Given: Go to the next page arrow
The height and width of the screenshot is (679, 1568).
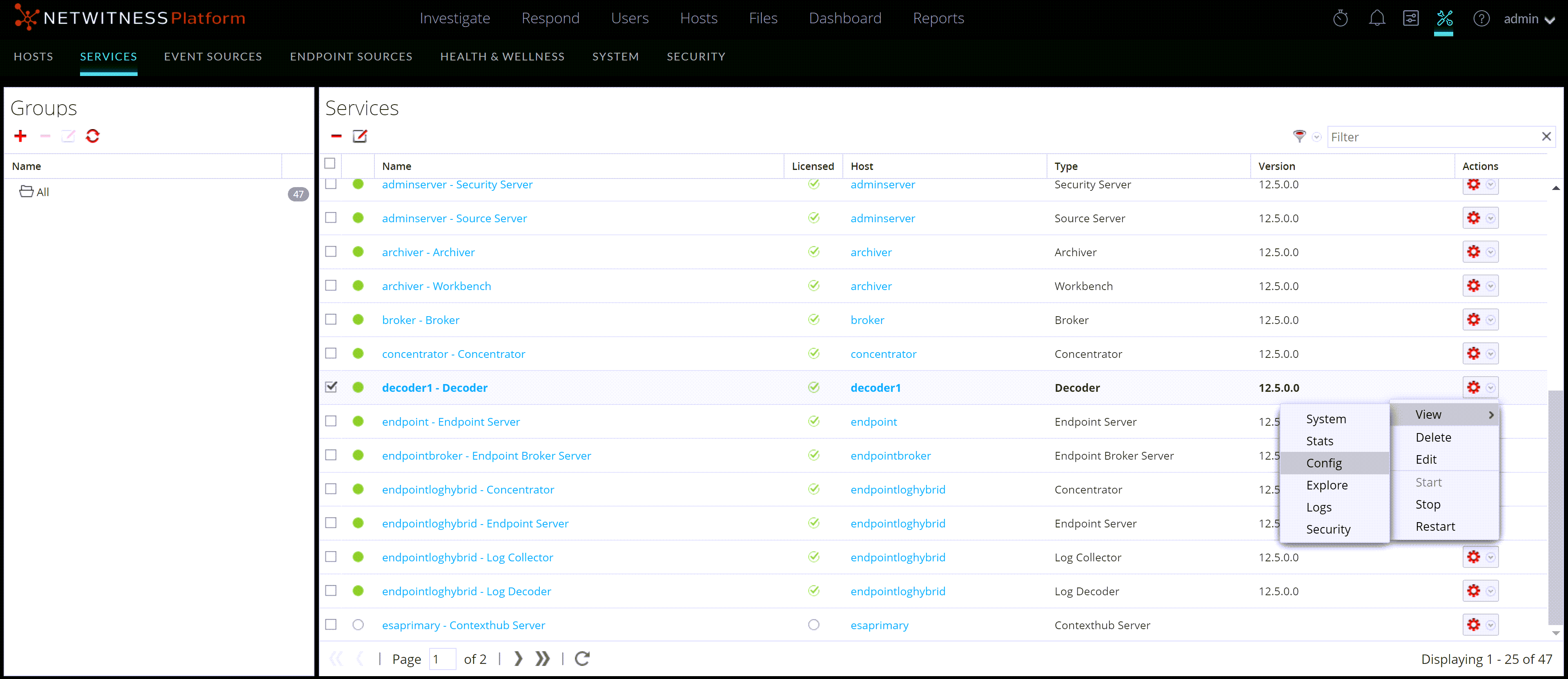Looking at the screenshot, I should click(x=518, y=659).
